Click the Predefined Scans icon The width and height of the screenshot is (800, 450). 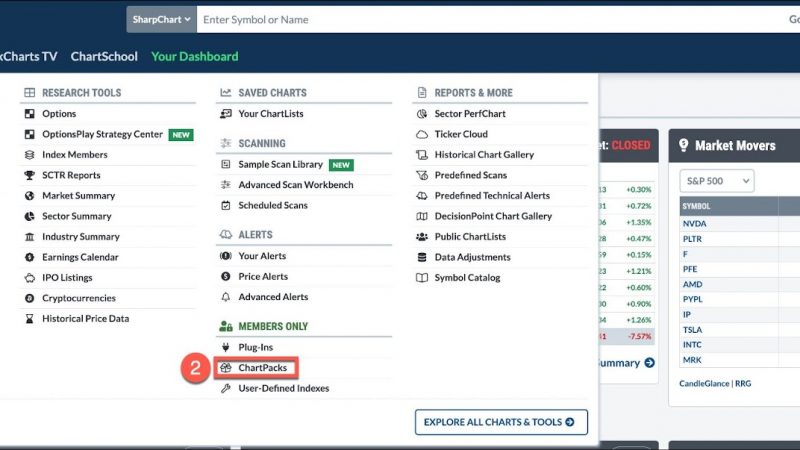click(x=422, y=175)
